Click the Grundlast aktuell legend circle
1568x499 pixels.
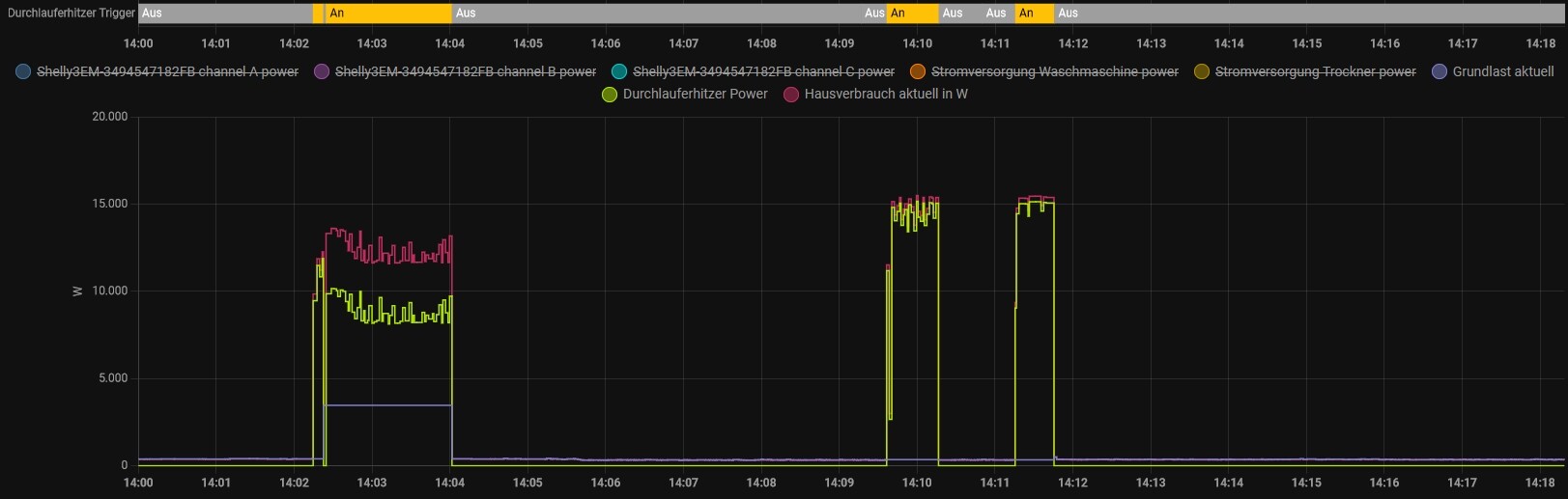click(1440, 71)
